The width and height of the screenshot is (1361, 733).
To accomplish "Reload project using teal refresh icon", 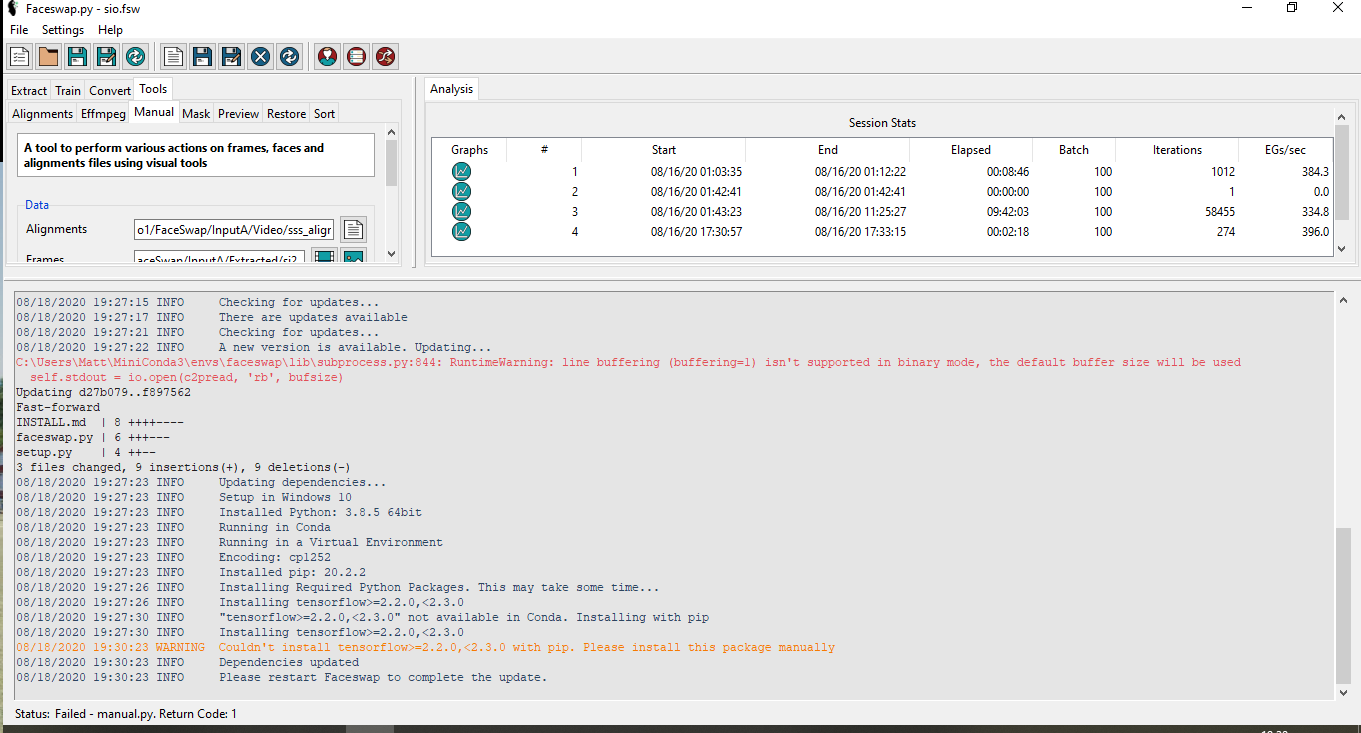I will (x=135, y=57).
